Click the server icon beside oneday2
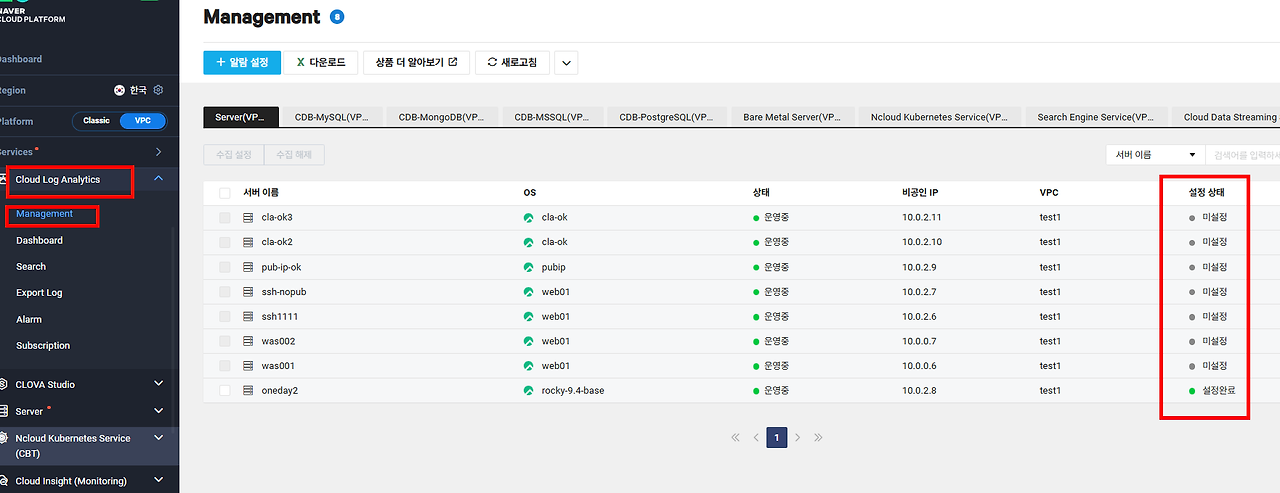Viewport: 1280px width, 493px height. pos(250,390)
